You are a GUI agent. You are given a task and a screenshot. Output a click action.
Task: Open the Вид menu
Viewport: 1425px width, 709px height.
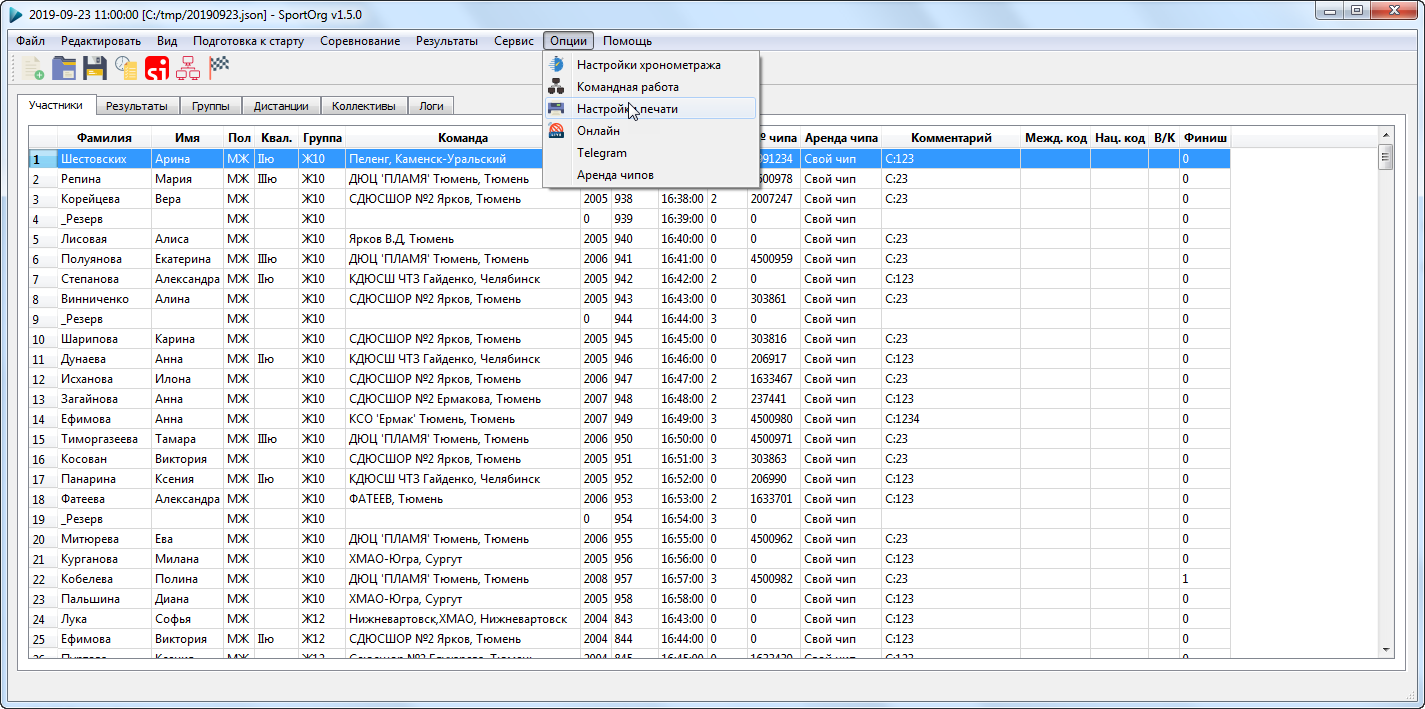pyautogui.click(x=167, y=41)
